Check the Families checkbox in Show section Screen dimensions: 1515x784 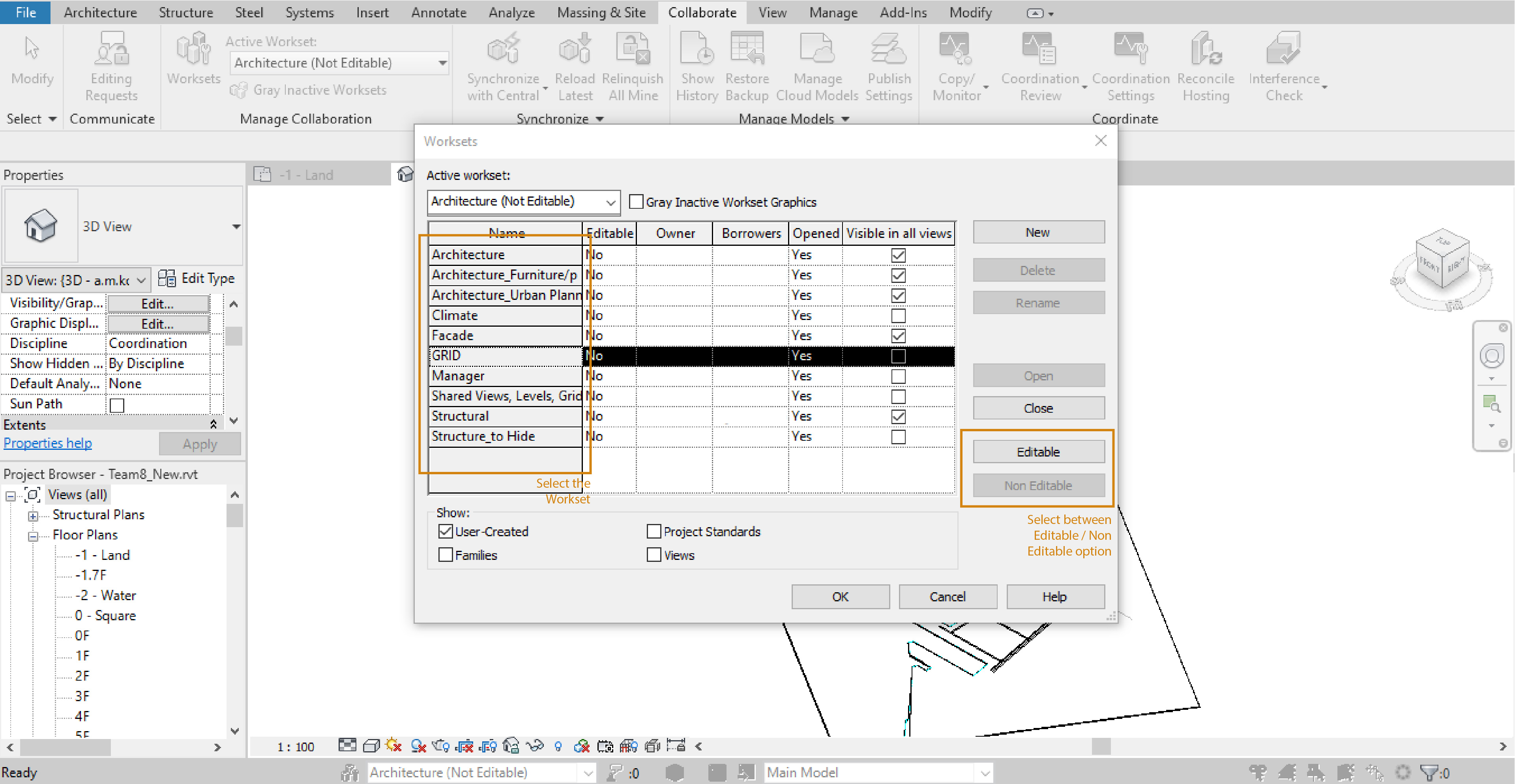pyautogui.click(x=445, y=555)
